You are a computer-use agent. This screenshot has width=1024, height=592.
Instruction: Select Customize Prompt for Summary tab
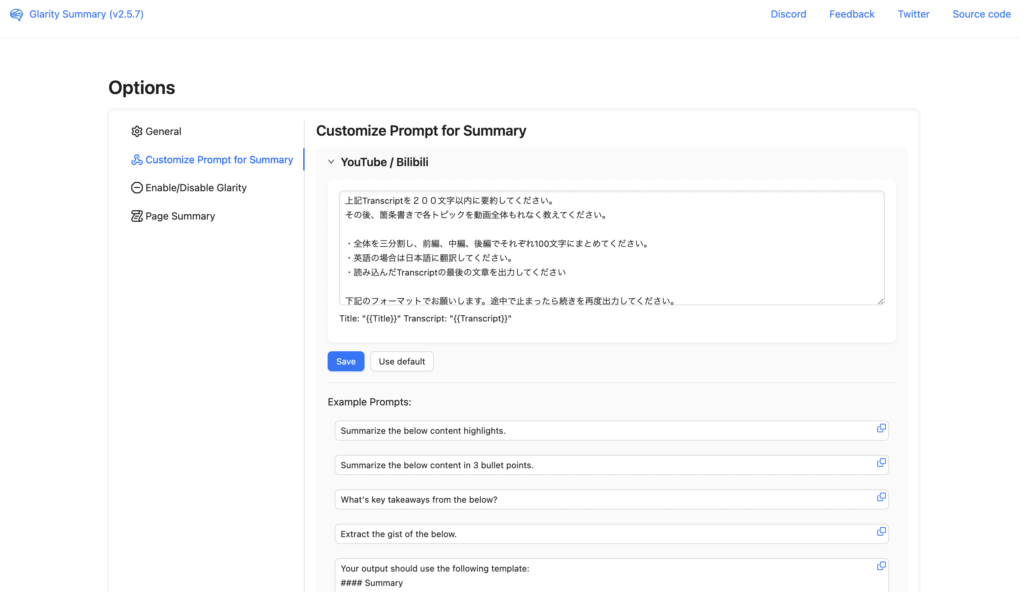pos(219,160)
